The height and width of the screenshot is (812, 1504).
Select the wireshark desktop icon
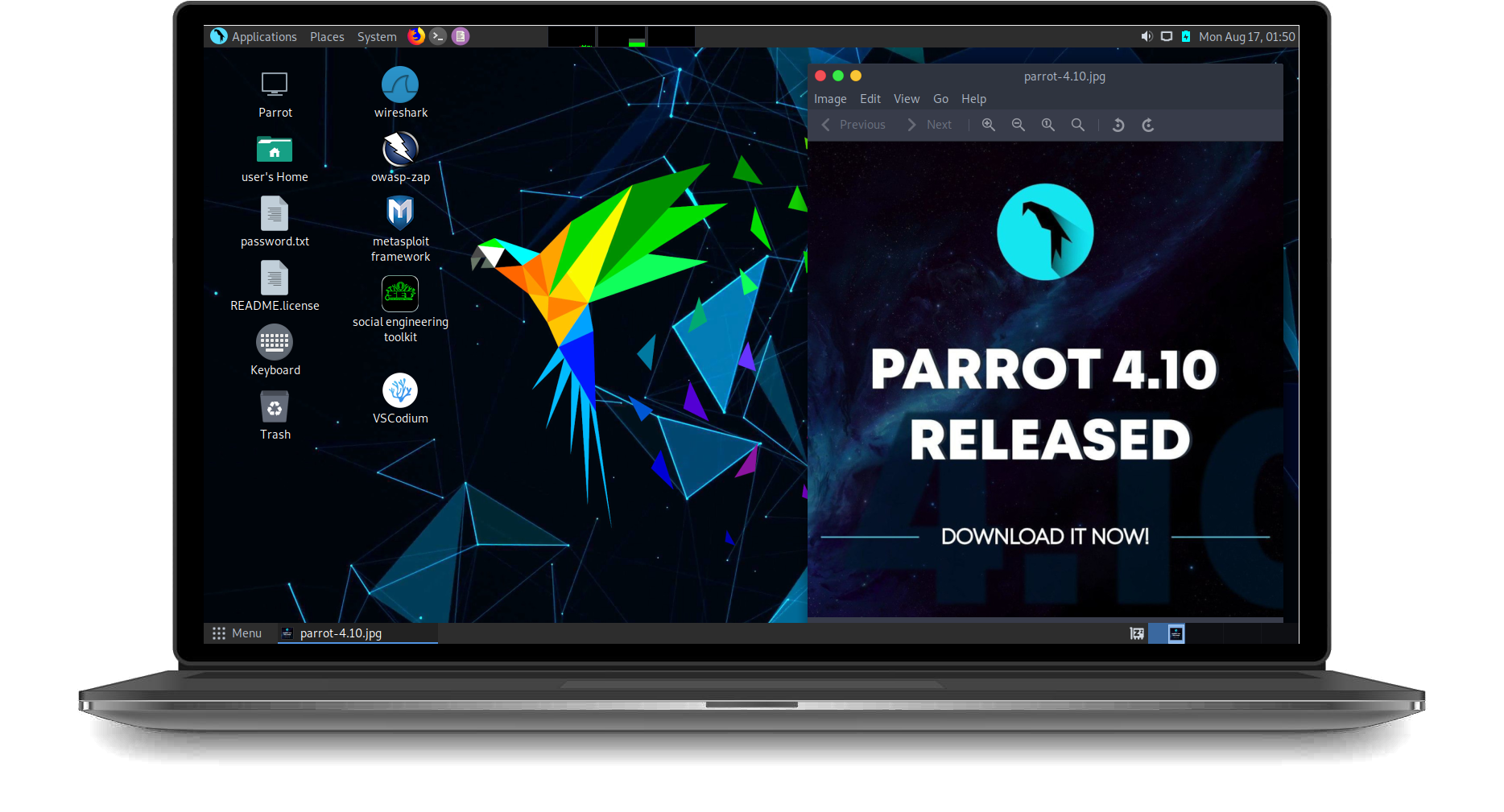tap(400, 86)
